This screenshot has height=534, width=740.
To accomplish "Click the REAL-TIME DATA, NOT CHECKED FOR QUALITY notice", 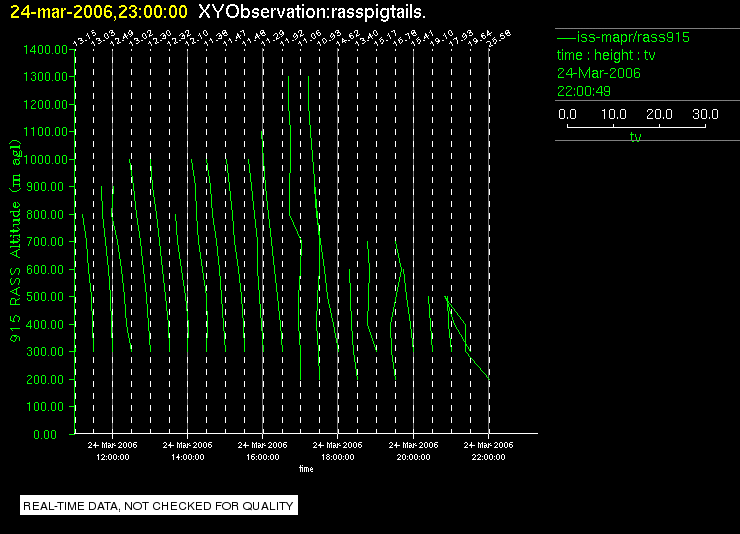I will click(x=159, y=506).
